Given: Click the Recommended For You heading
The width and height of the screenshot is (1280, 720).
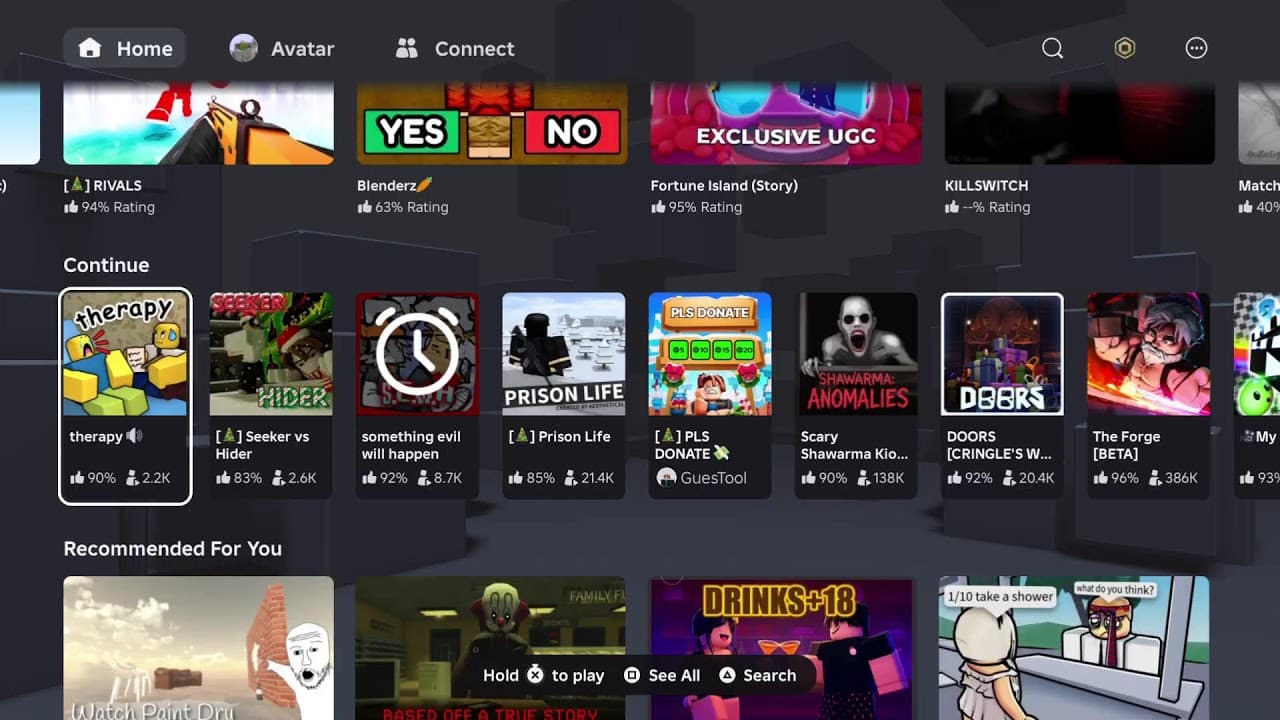Looking at the screenshot, I should (x=173, y=548).
